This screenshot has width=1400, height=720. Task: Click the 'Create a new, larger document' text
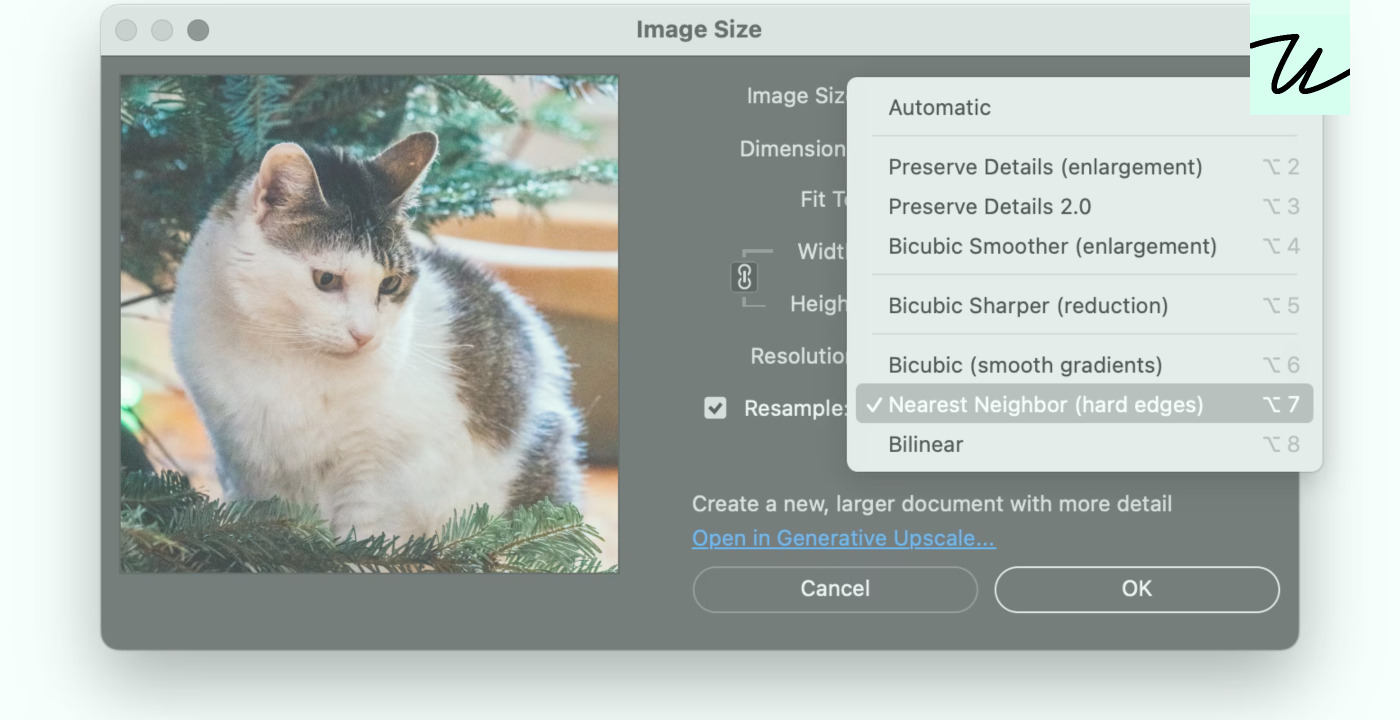point(932,504)
